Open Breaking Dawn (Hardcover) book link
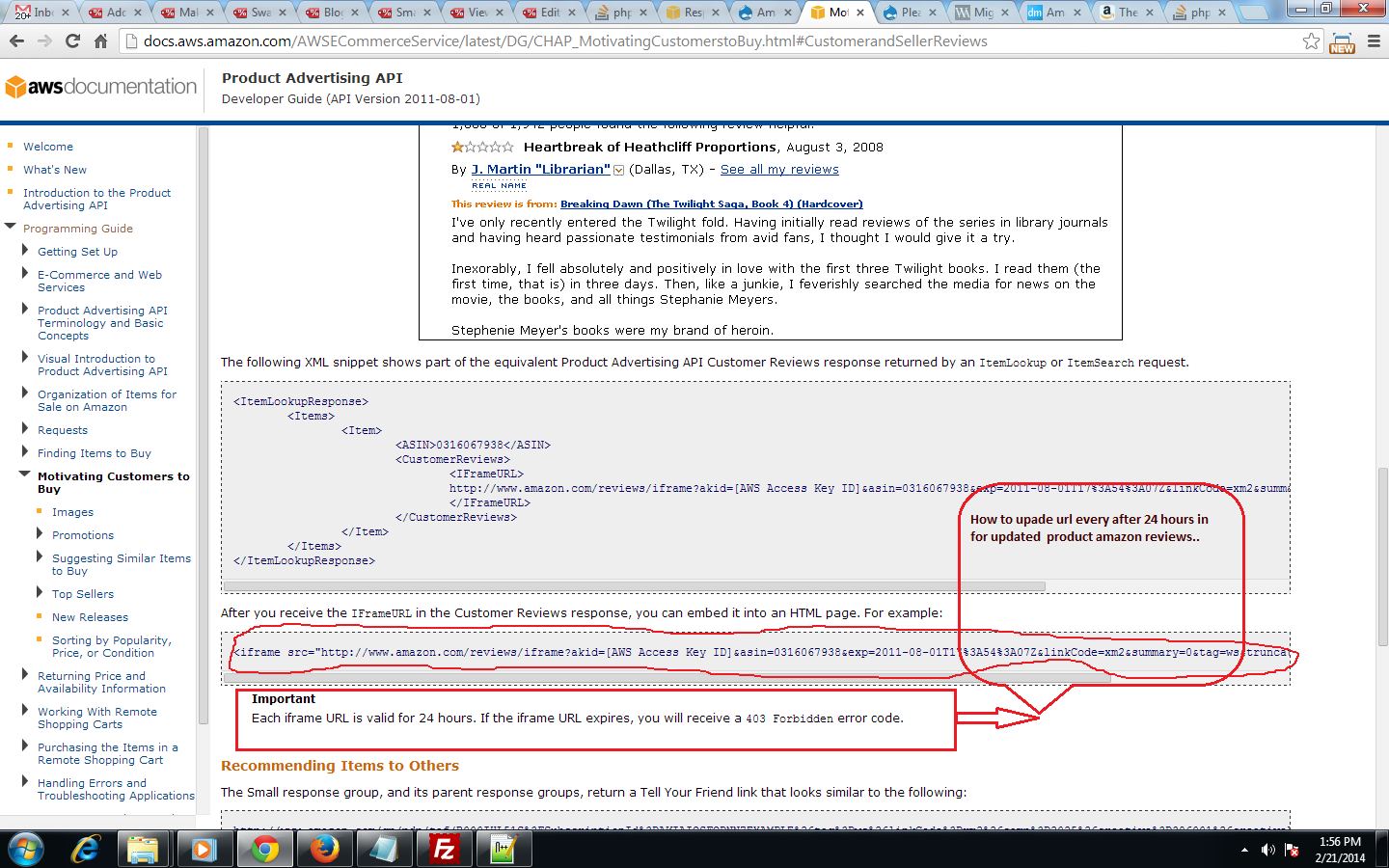The image size is (1389, 868). (712, 204)
